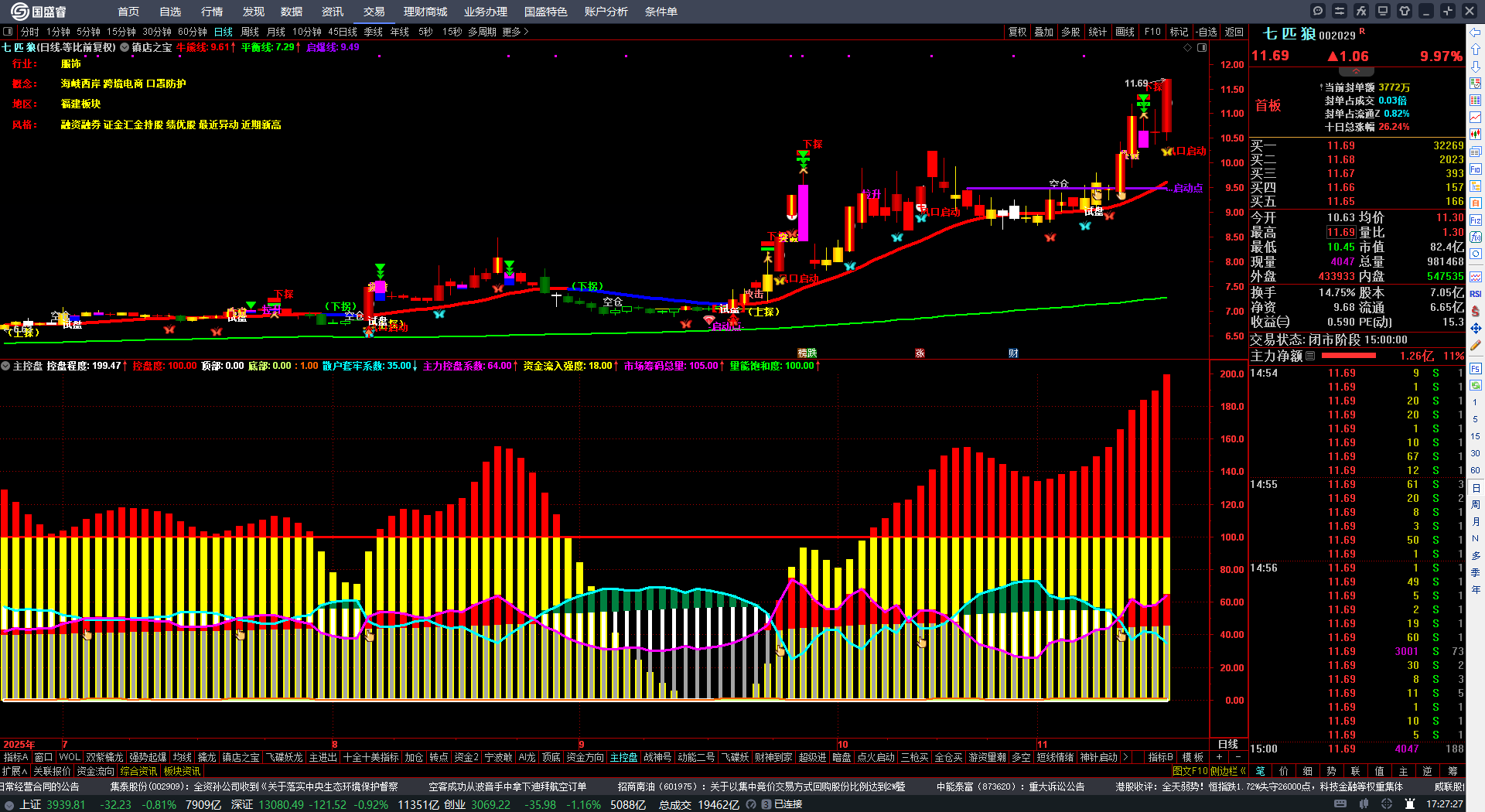Open the skin shirt icon in title bar

pyautogui.click(x=1405, y=11)
